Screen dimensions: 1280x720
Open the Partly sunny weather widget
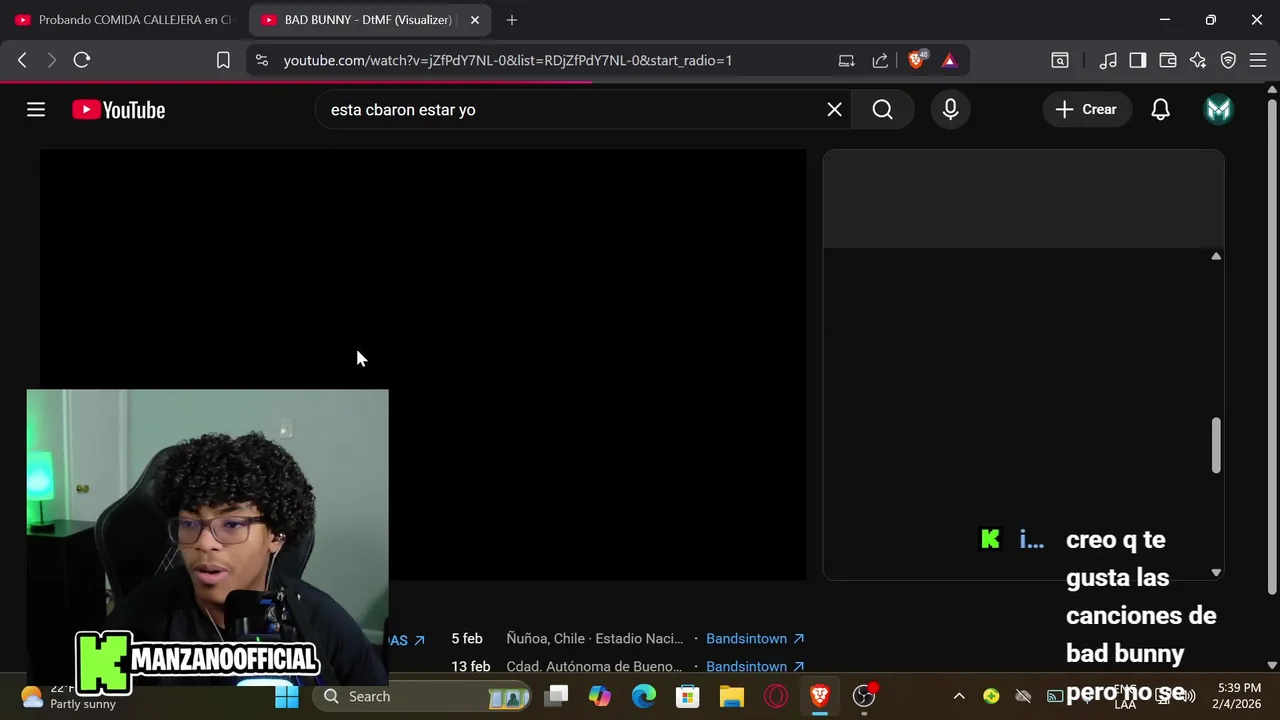point(68,696)
